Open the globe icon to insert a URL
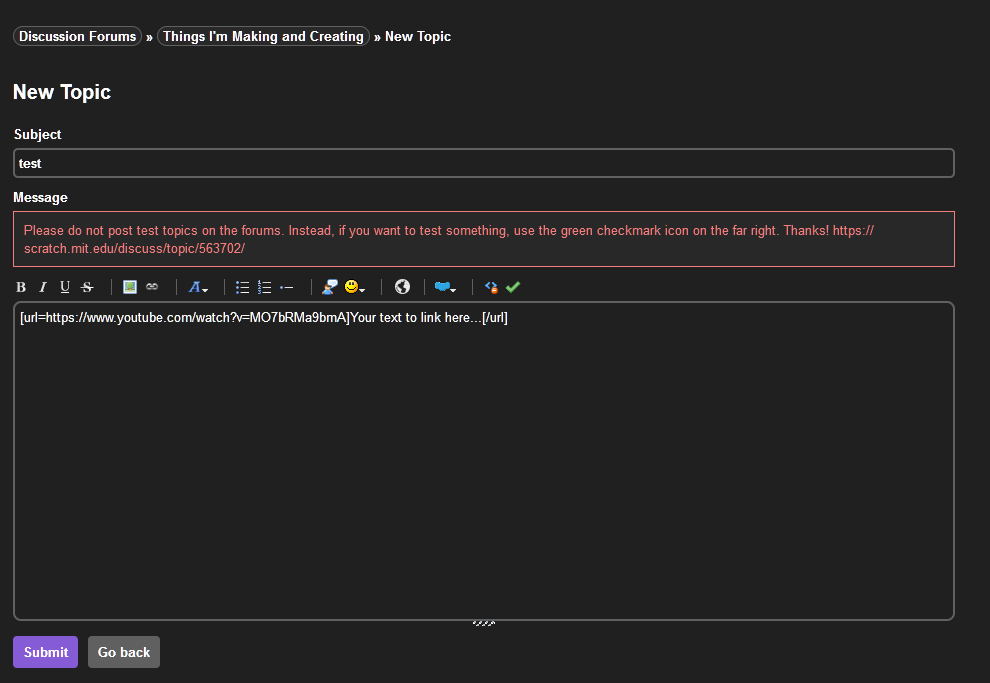990x683 pixels. click(x=402, y=287)
